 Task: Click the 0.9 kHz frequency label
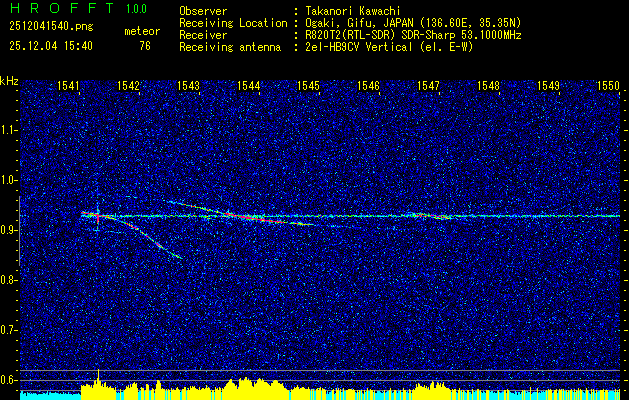coord(8,230)
